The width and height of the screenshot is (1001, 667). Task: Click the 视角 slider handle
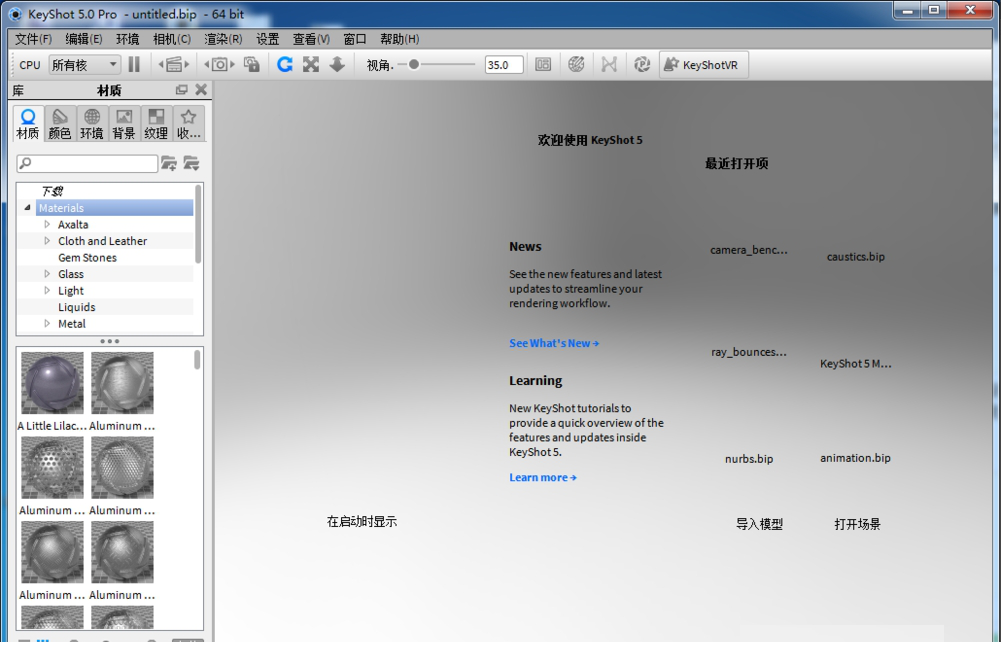click(x=414, y=64)
